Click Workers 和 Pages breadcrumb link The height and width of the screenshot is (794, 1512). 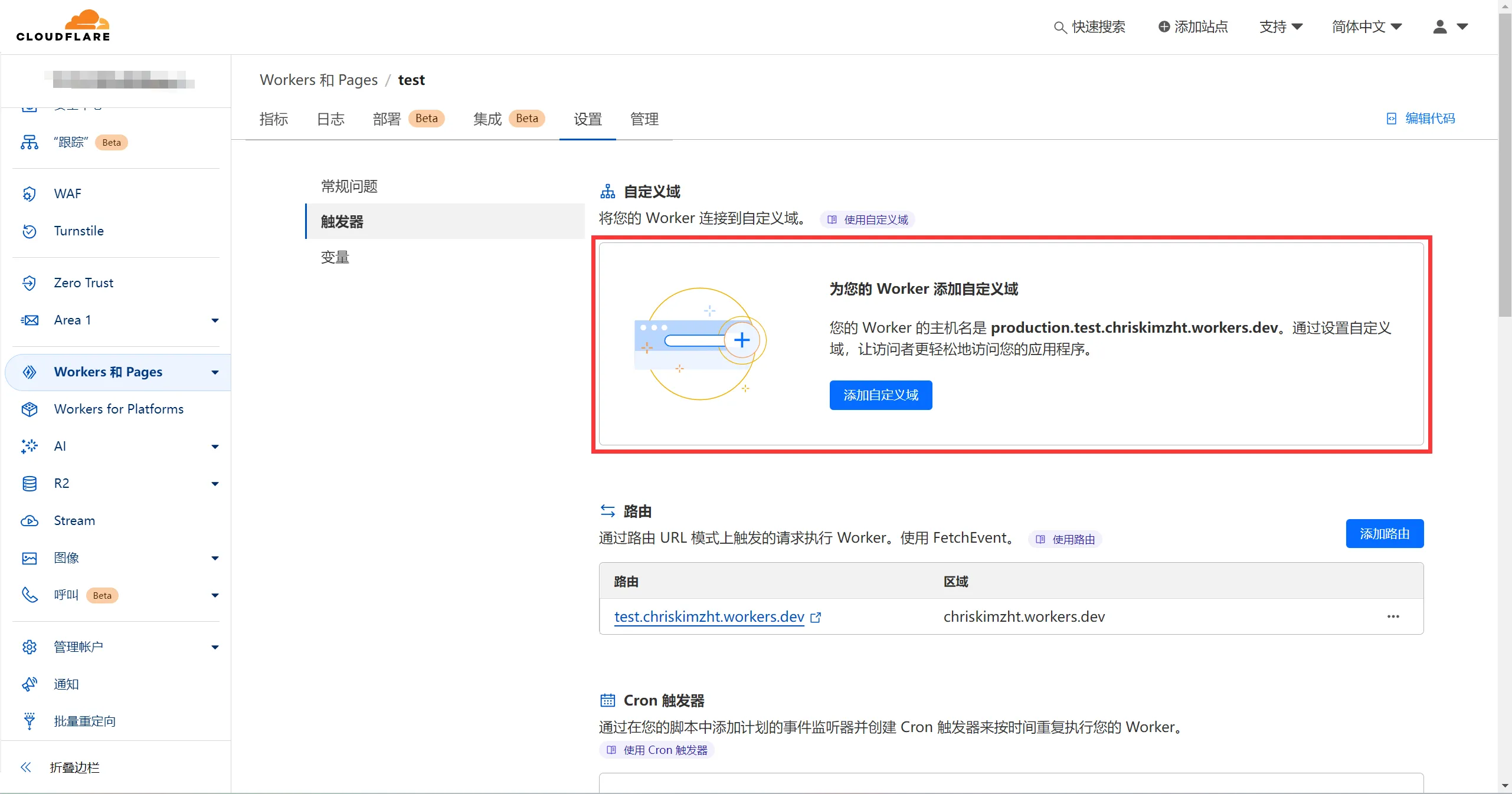[319, 80]
